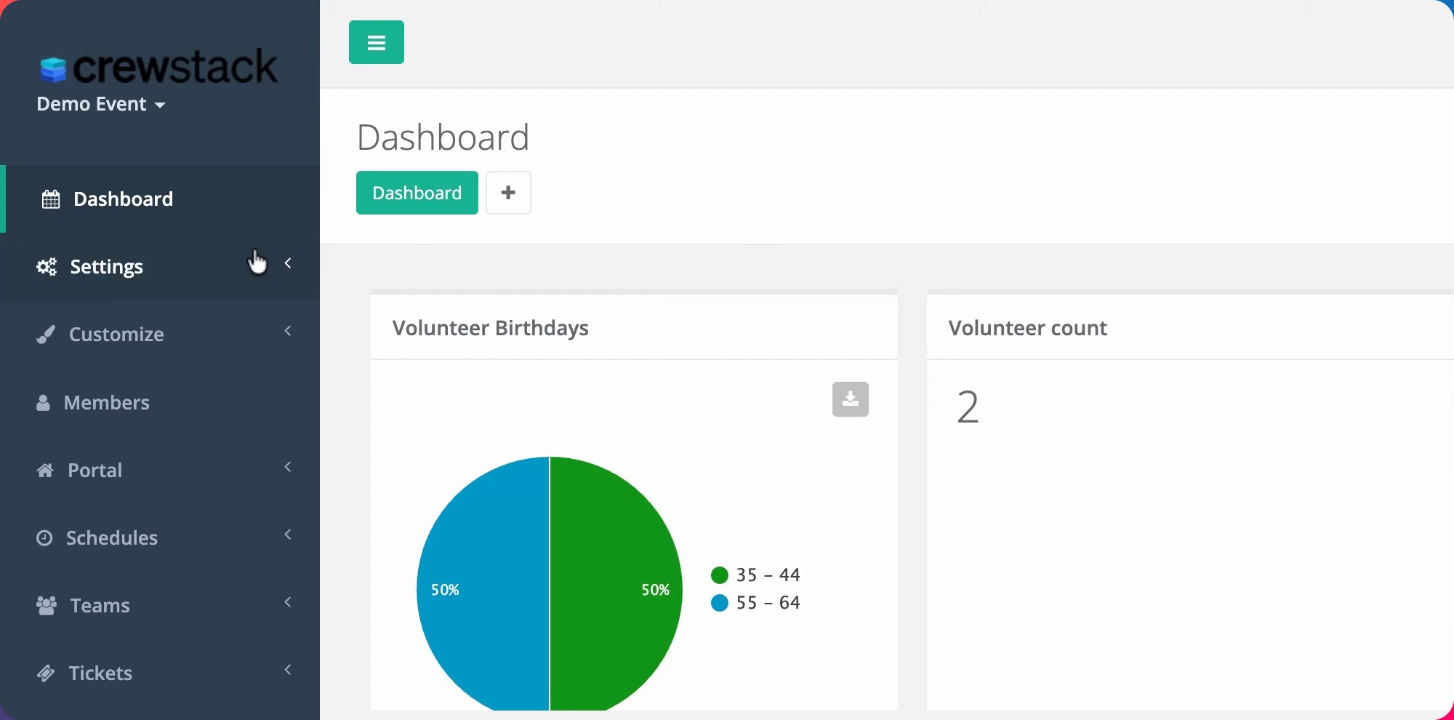Click the Teams group icon
1454x720 pixels.
[x=46, y=606]
